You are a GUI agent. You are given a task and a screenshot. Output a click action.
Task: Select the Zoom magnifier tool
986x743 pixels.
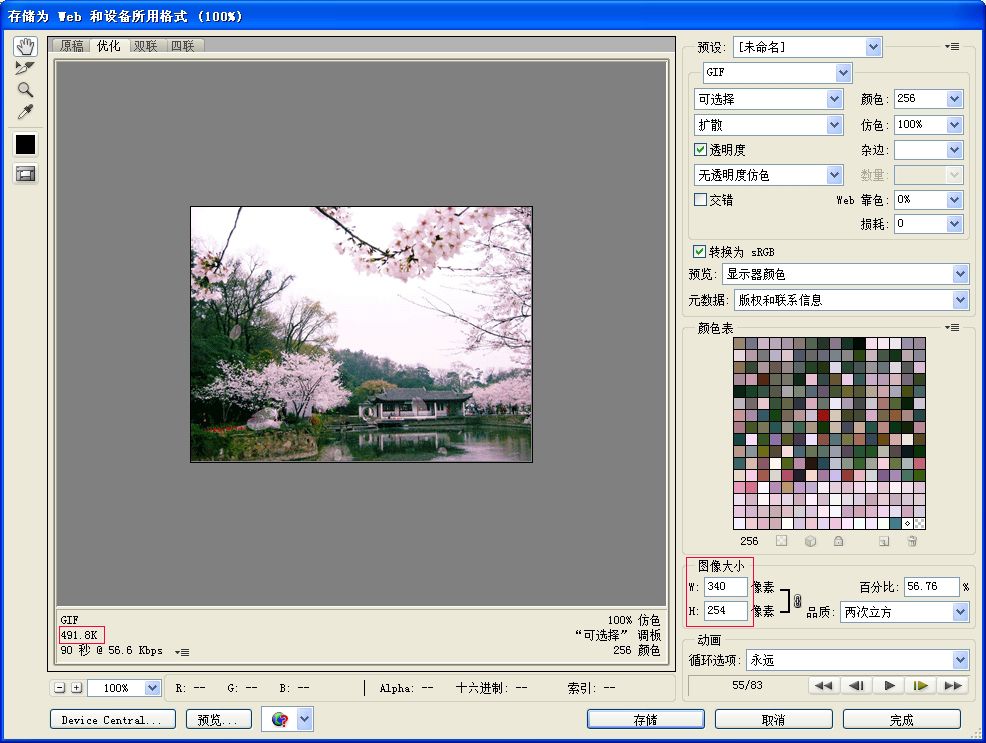click(x=25, y=90)
